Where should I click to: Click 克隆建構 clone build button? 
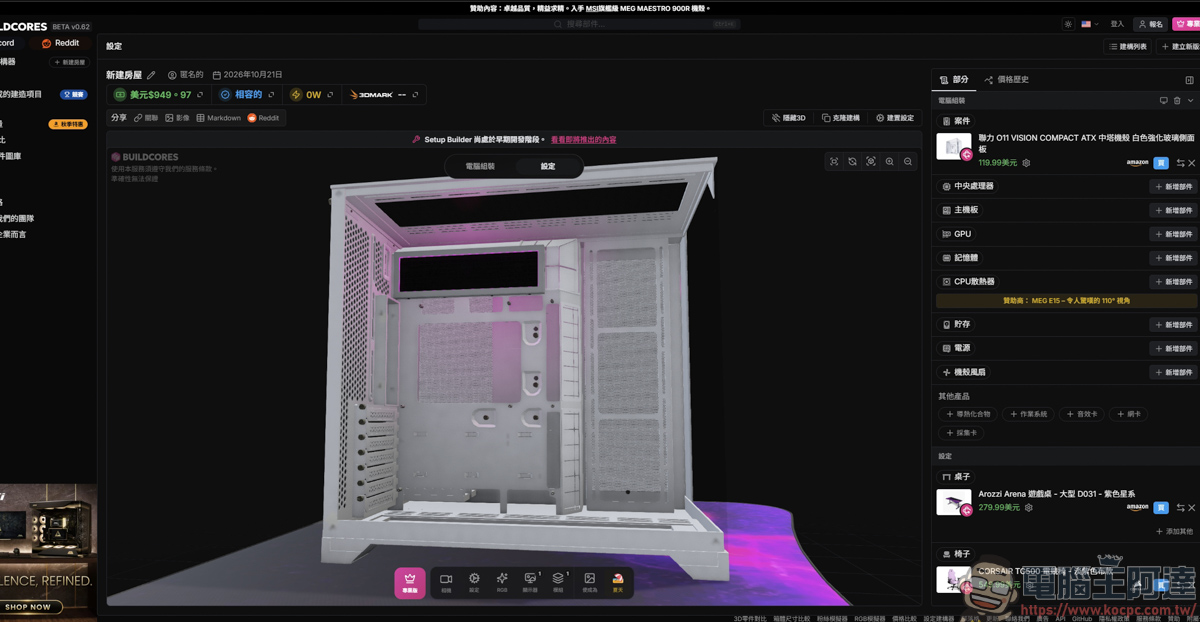(x=841, y=118)
